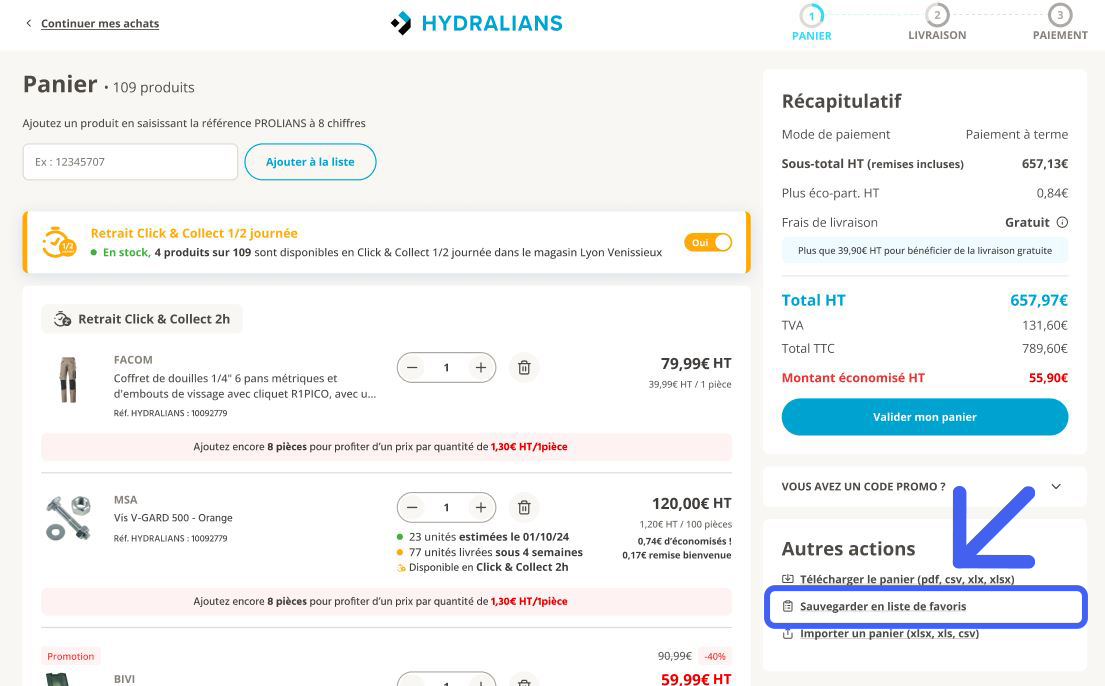Open the Livraison step

937,23
